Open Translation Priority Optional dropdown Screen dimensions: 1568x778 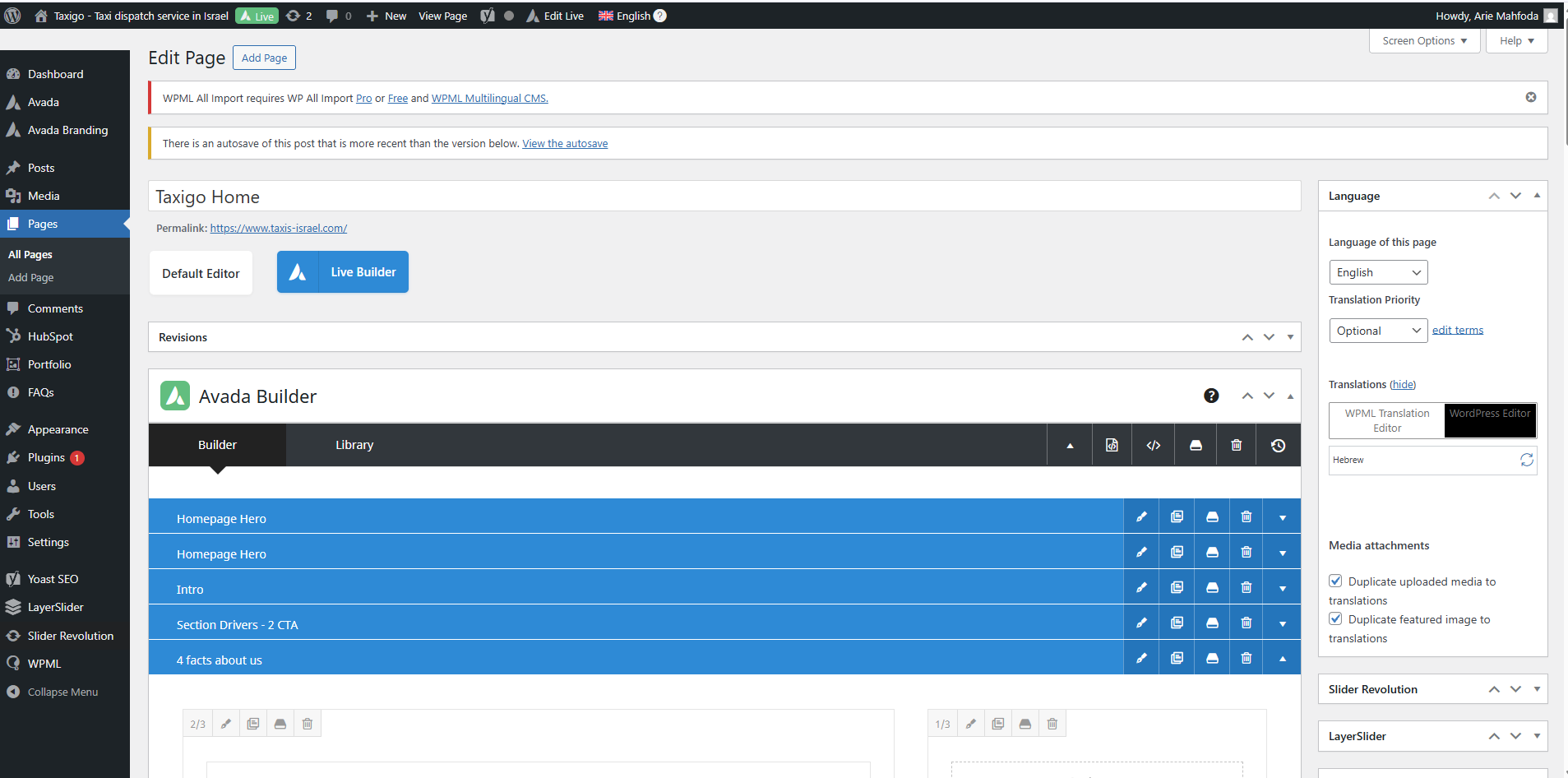pyautogui.click(x=1378, y=331)
